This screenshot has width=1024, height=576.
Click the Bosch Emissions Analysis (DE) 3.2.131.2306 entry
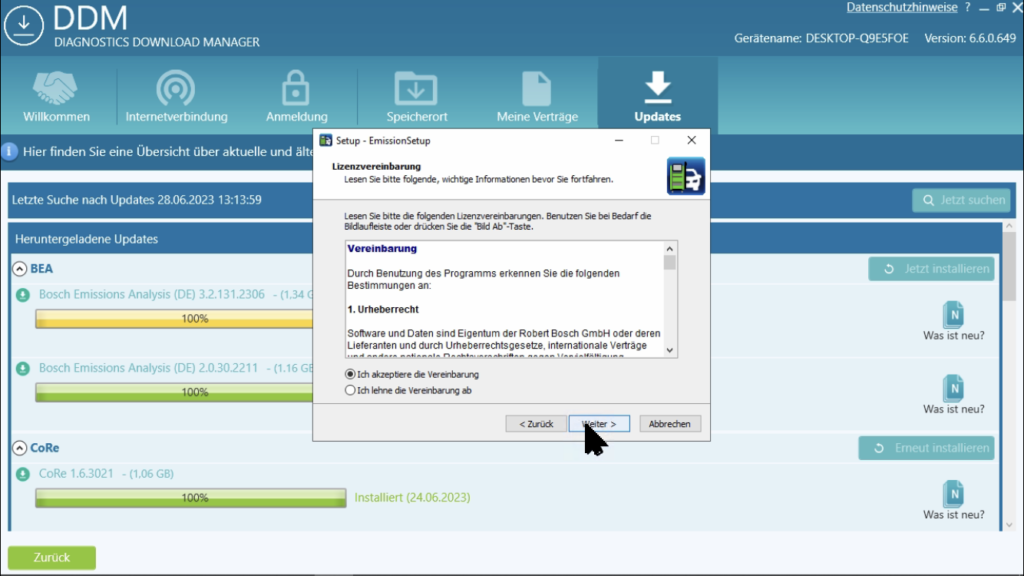[x=152, y=295]
